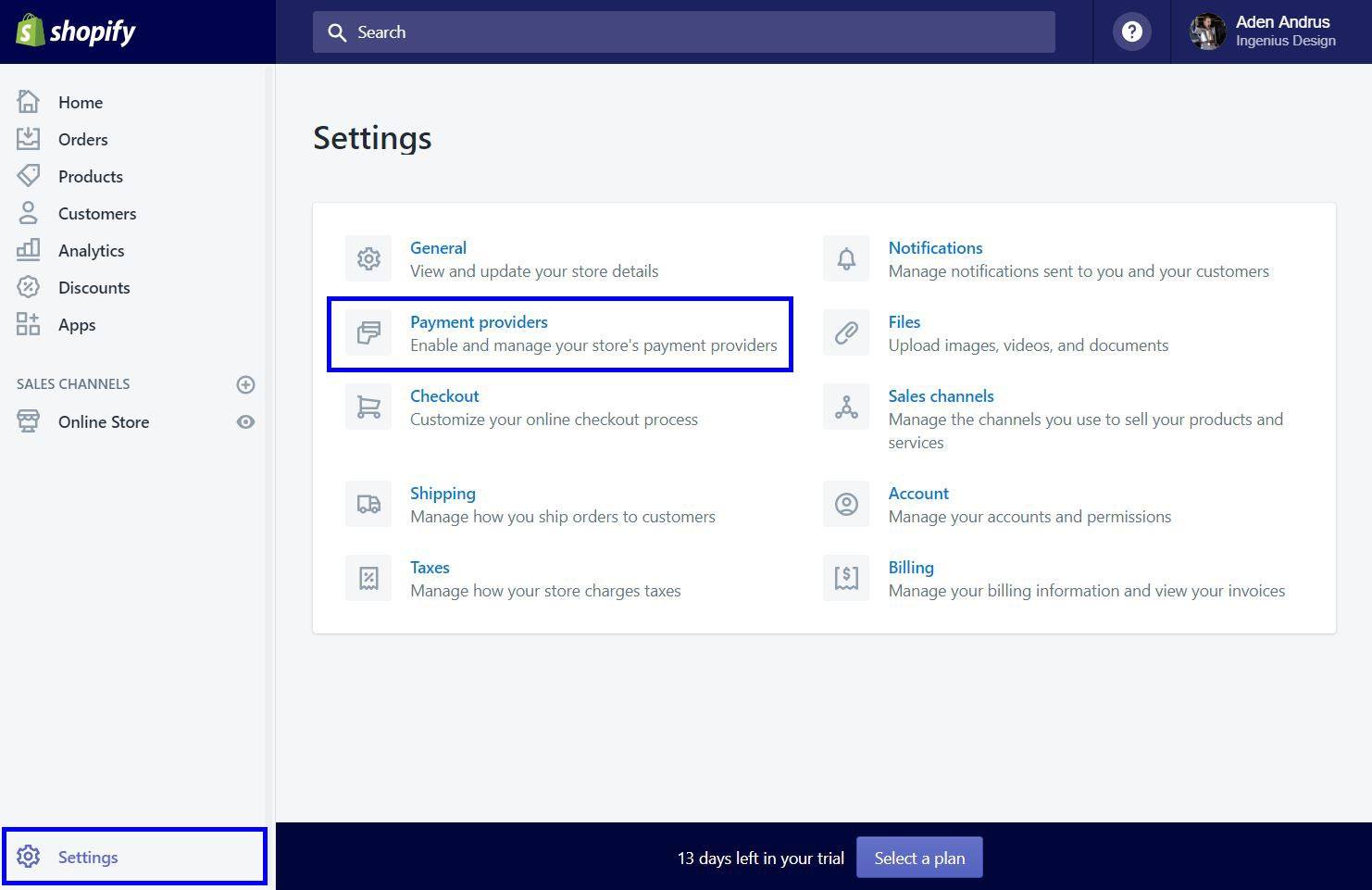
Task: Click 'Customize your online checkout process' text
Action: (554, 420)
